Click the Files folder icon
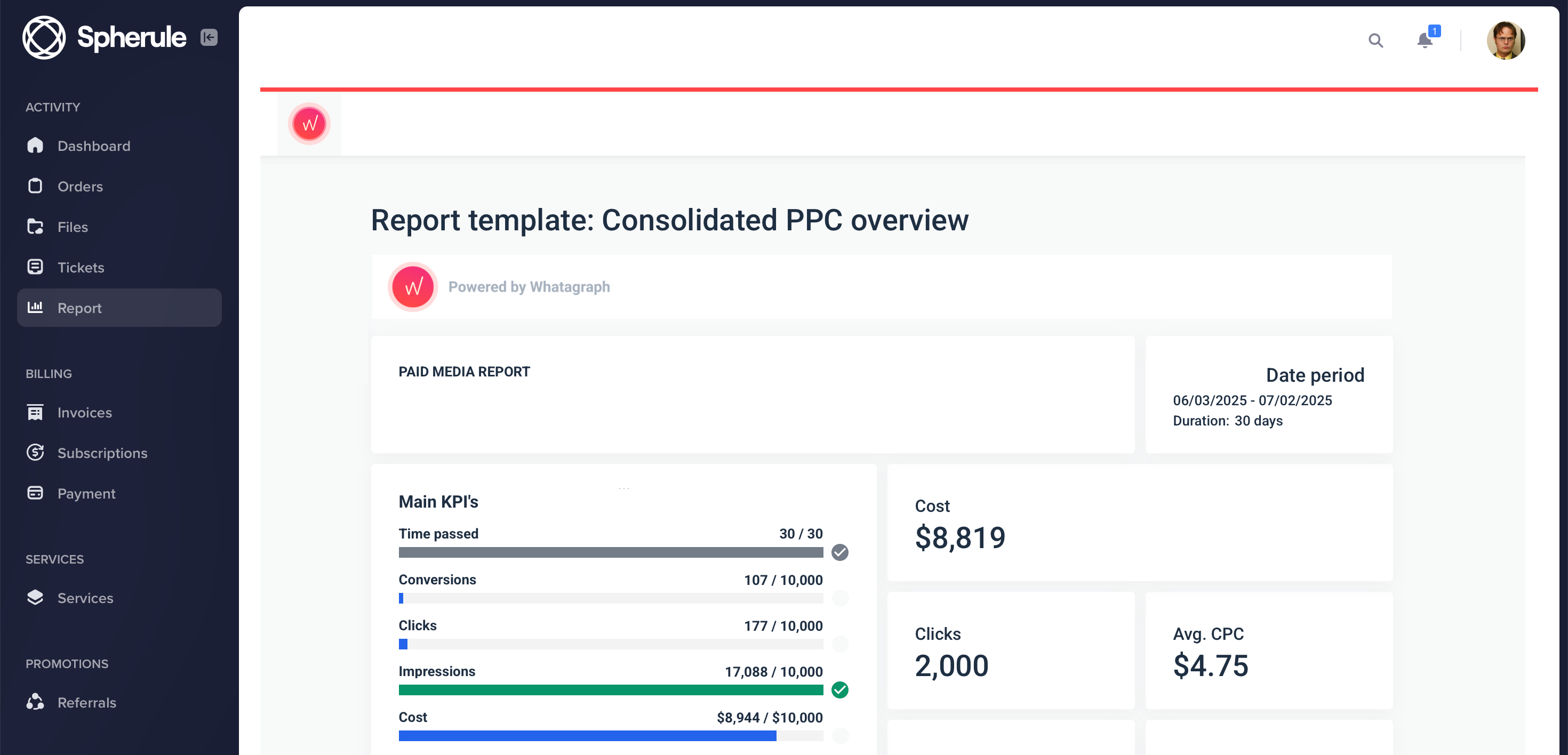This screenshot has width=1568, height=755. click(x=35, y=227)
